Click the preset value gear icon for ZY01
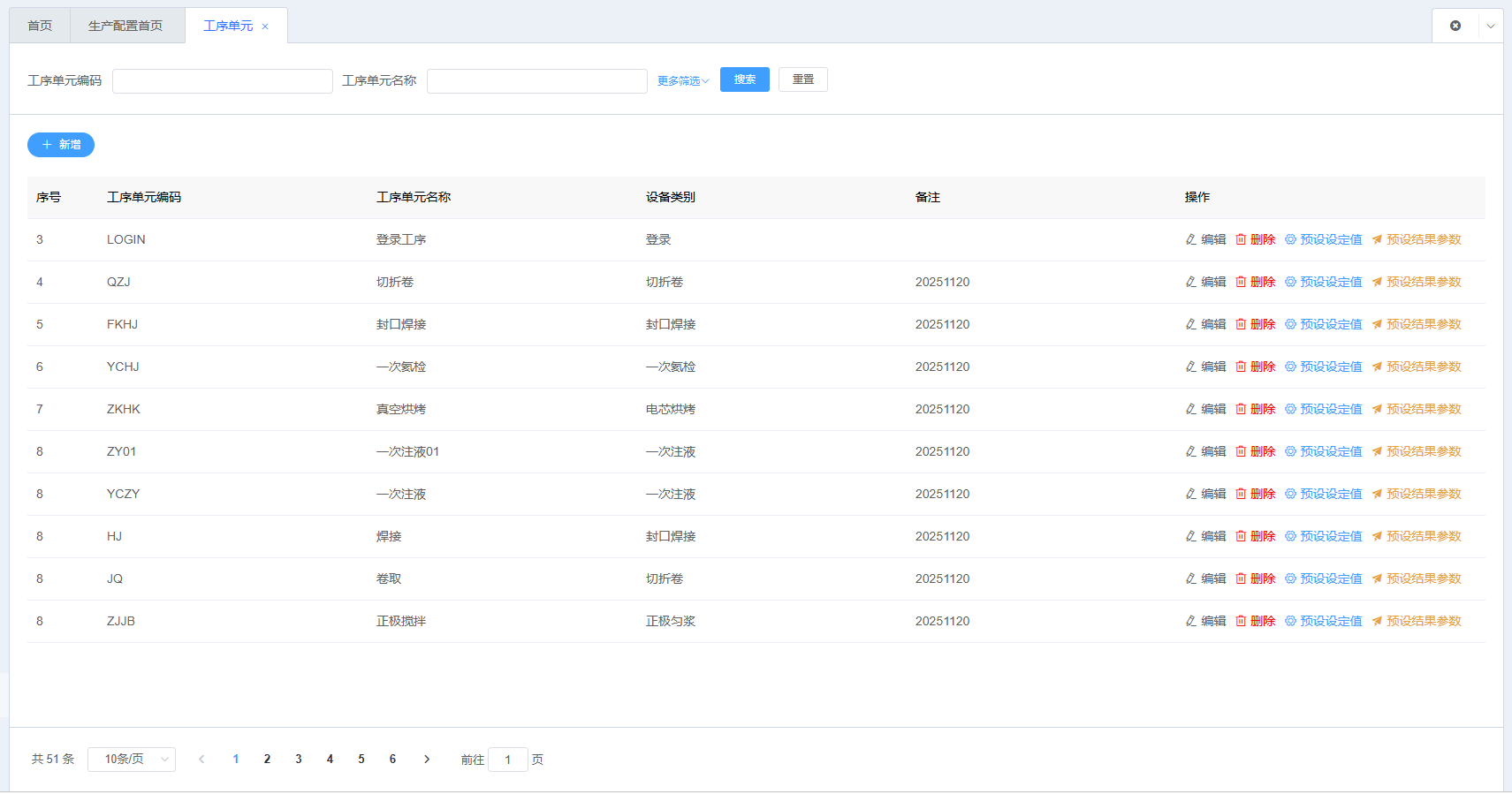1512x794 pixels. click(x=1290, y=451)
